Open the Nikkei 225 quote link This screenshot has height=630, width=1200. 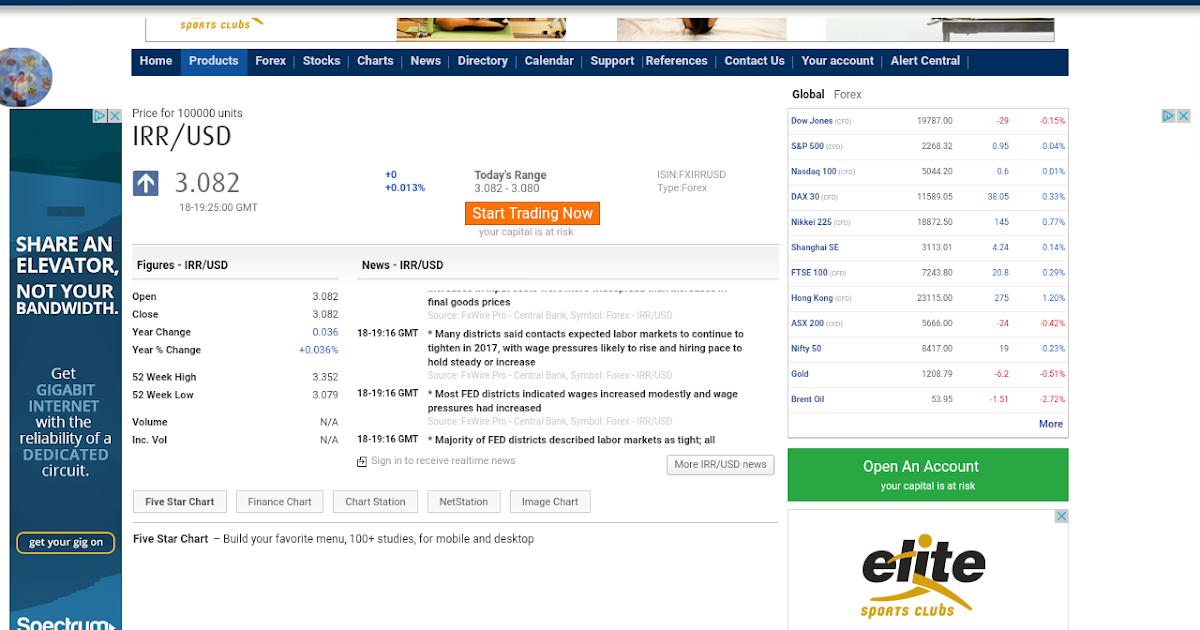click(811, 222)
